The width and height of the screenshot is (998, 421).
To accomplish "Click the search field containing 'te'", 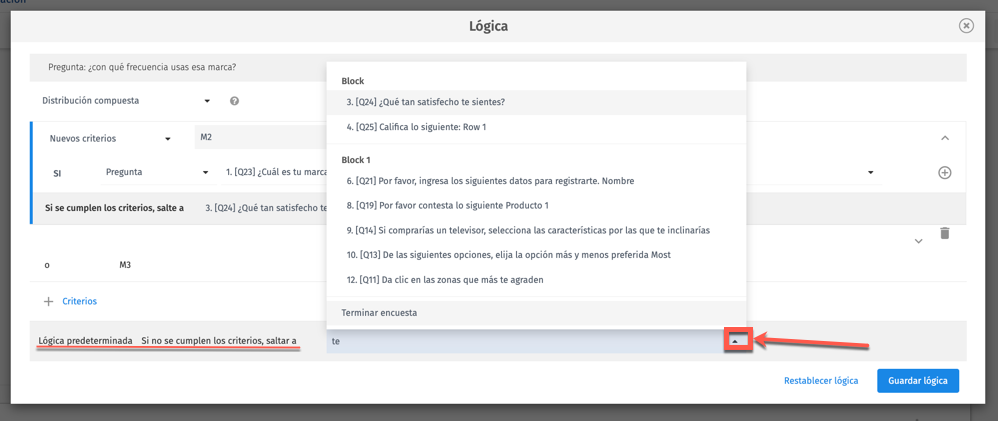I will point(525,341).
